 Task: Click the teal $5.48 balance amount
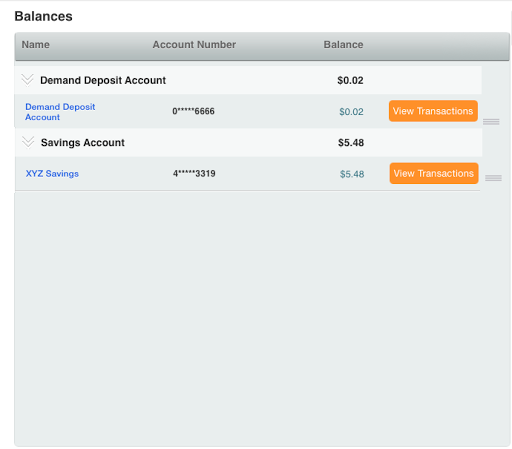tap(352, 174)
